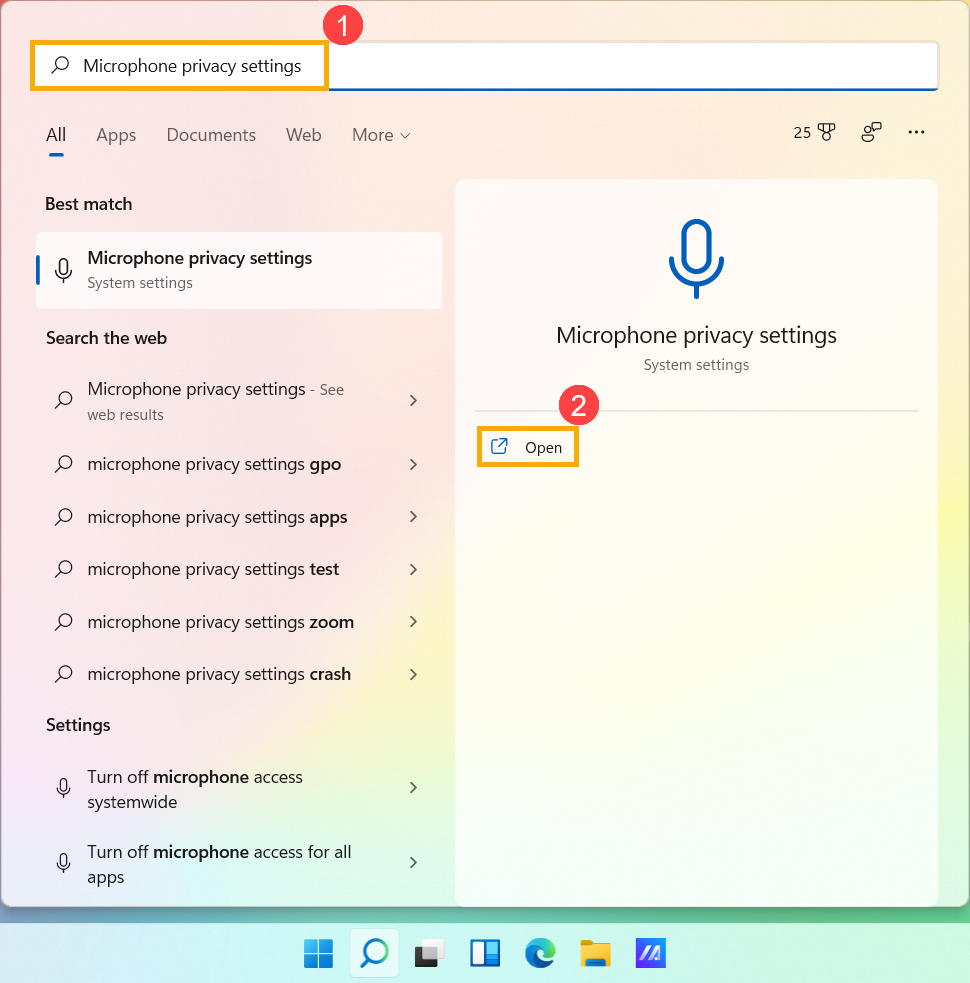Click the open-external icon next to Open
970x983 pixels.
pyautogui.click(x=499, y=446)
